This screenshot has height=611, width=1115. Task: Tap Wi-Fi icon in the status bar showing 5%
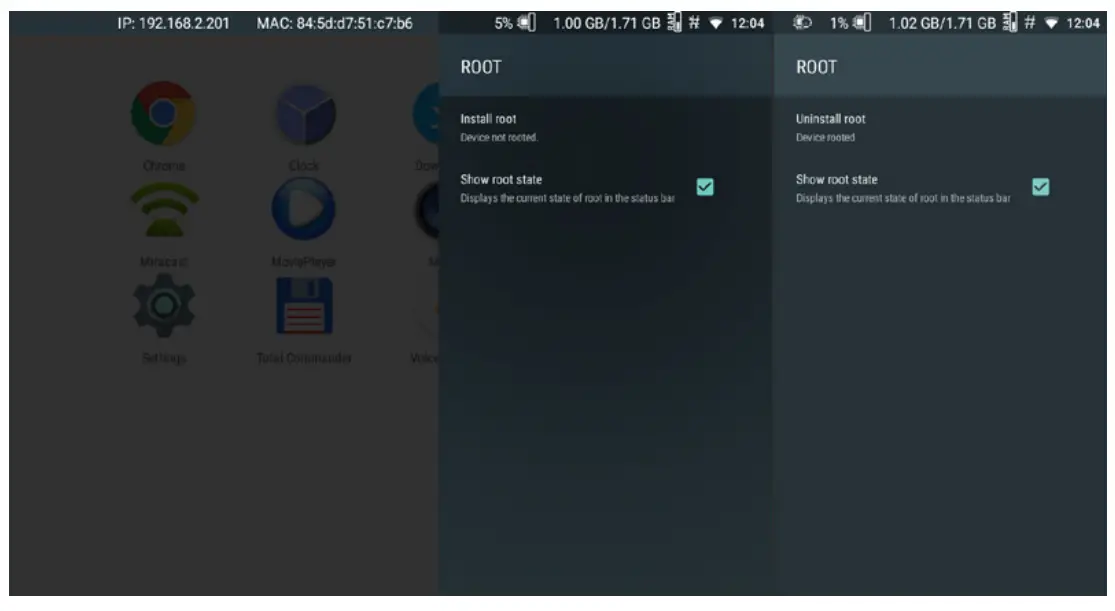pos(716,23)
